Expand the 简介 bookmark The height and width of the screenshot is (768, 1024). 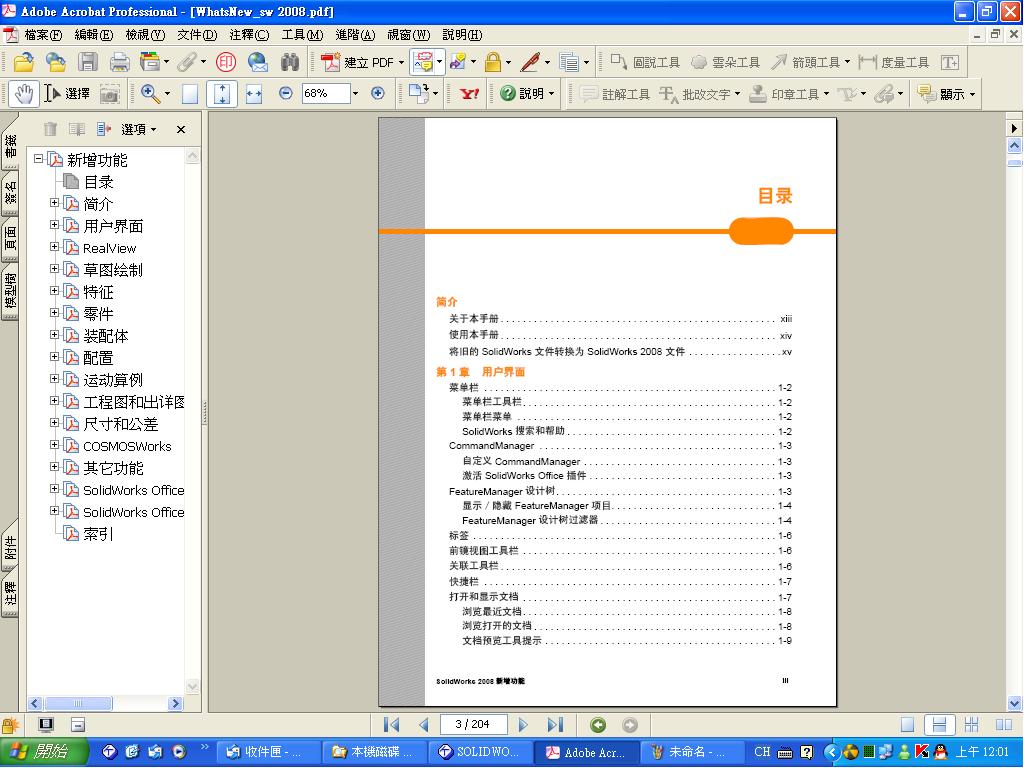point(55,203)
